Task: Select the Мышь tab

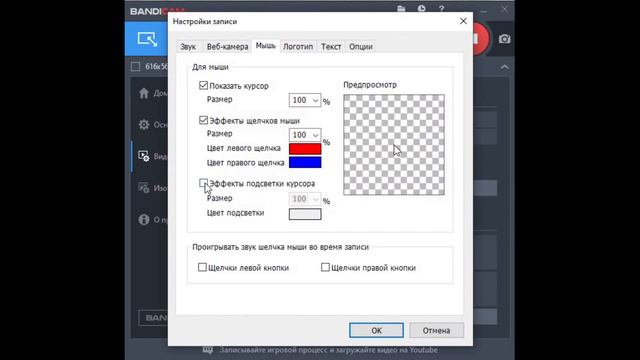Action: (266, 46)
